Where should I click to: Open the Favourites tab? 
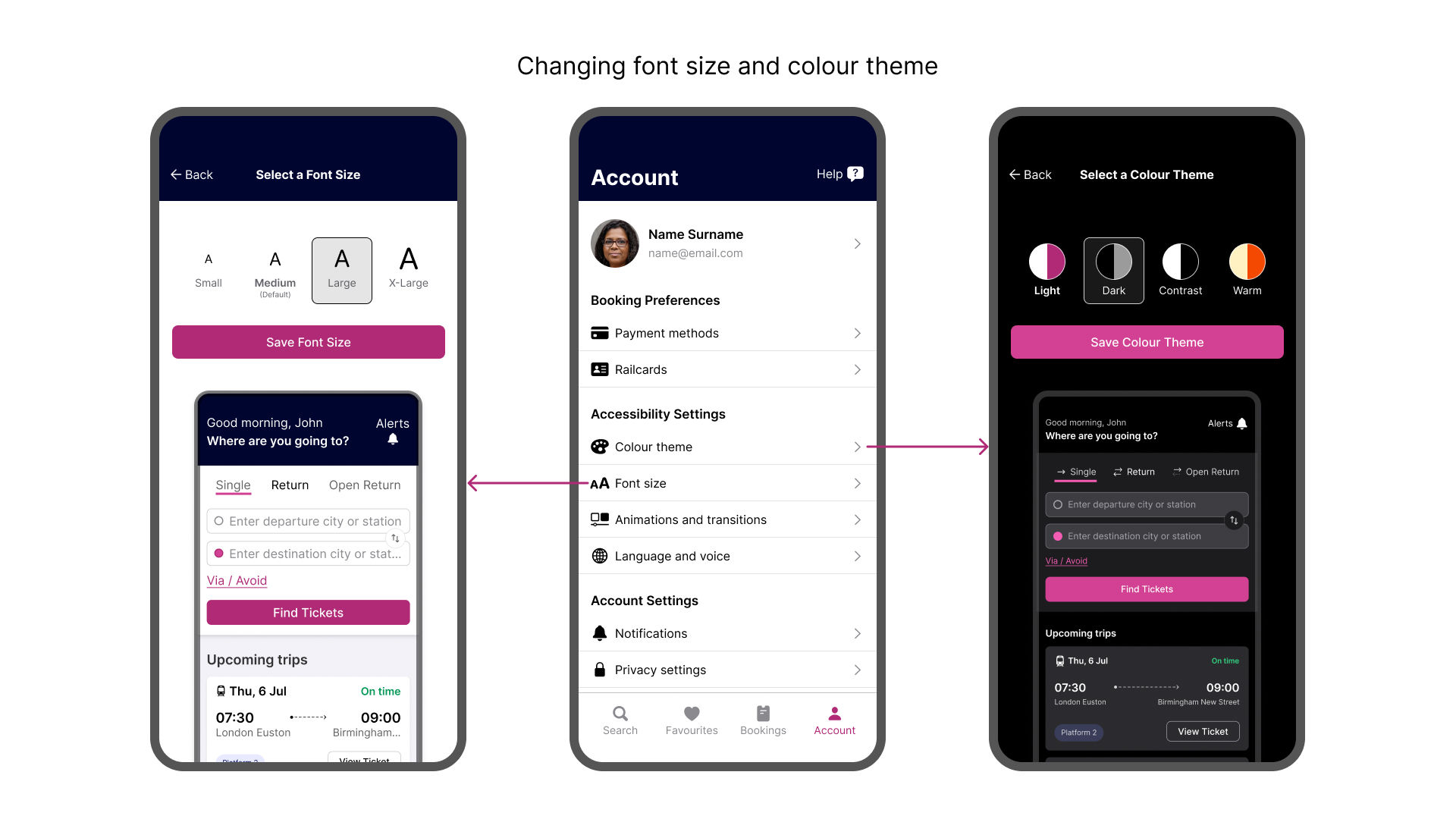point(691,718)
